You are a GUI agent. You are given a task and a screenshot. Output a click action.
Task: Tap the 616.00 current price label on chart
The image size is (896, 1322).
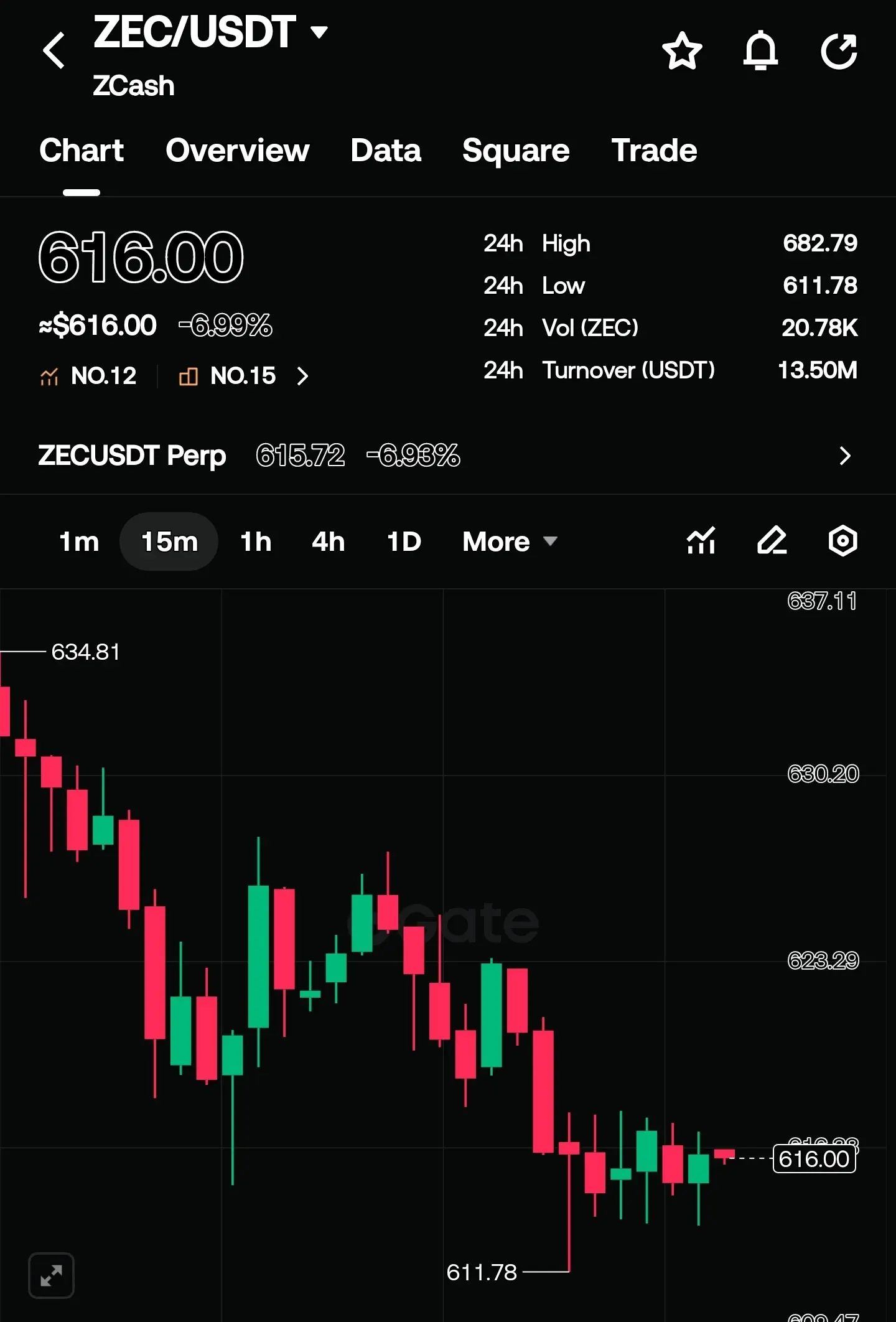click(814, 1159)
